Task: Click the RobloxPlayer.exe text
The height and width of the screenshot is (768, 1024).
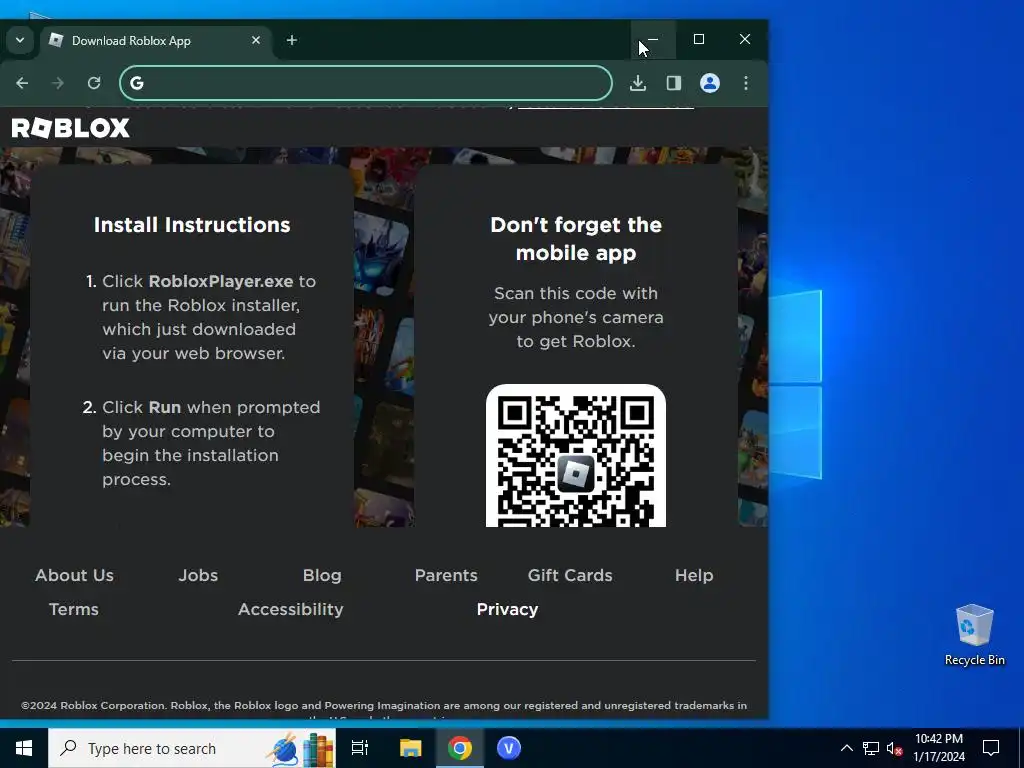Action: (x=221, y=281)
